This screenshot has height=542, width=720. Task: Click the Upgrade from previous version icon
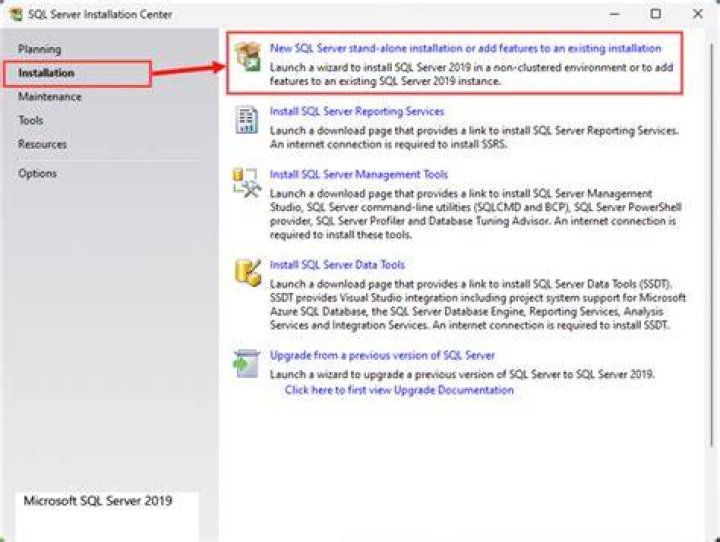click(247, 363)
